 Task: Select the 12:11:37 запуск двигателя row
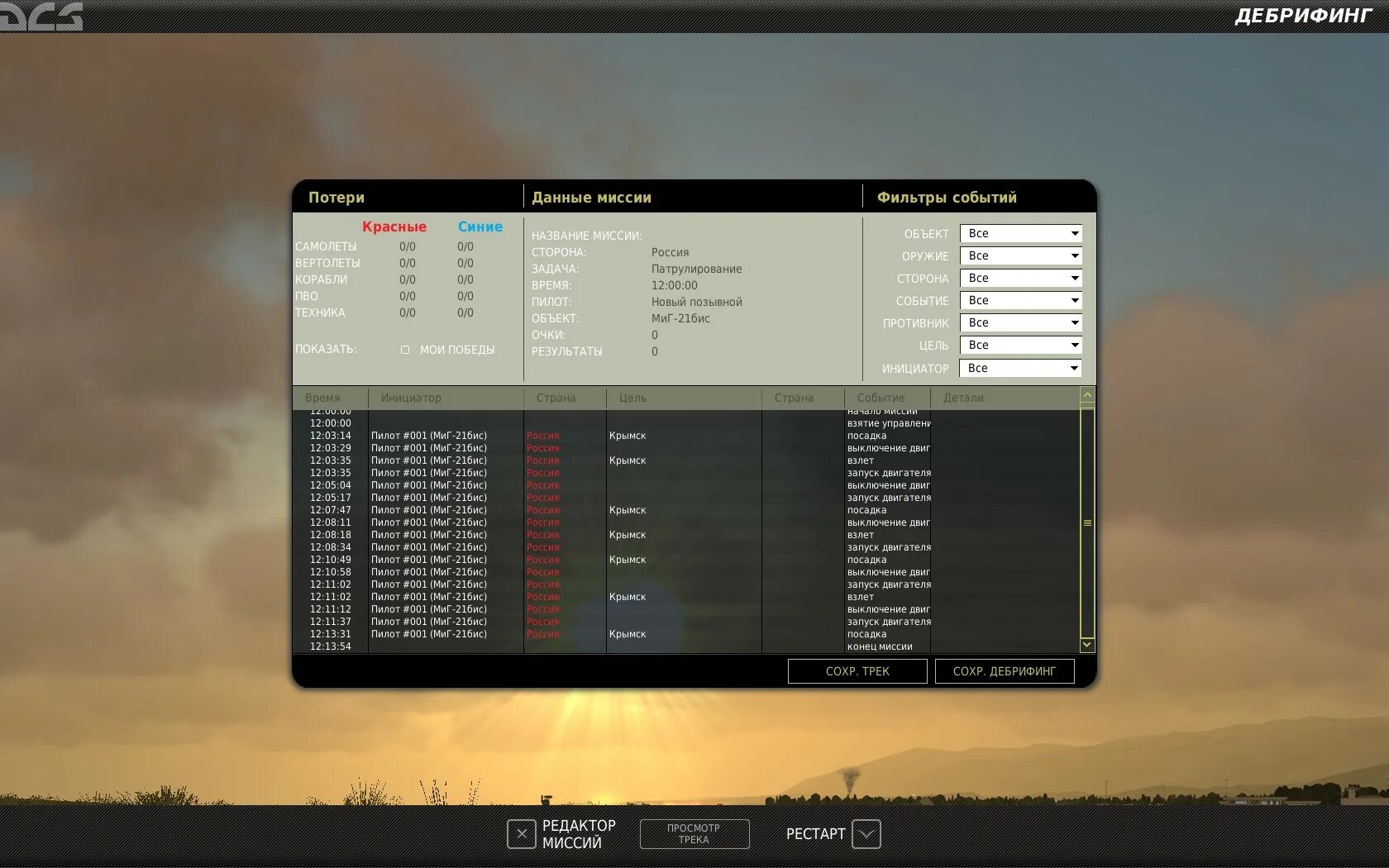(x=686, y=622)
